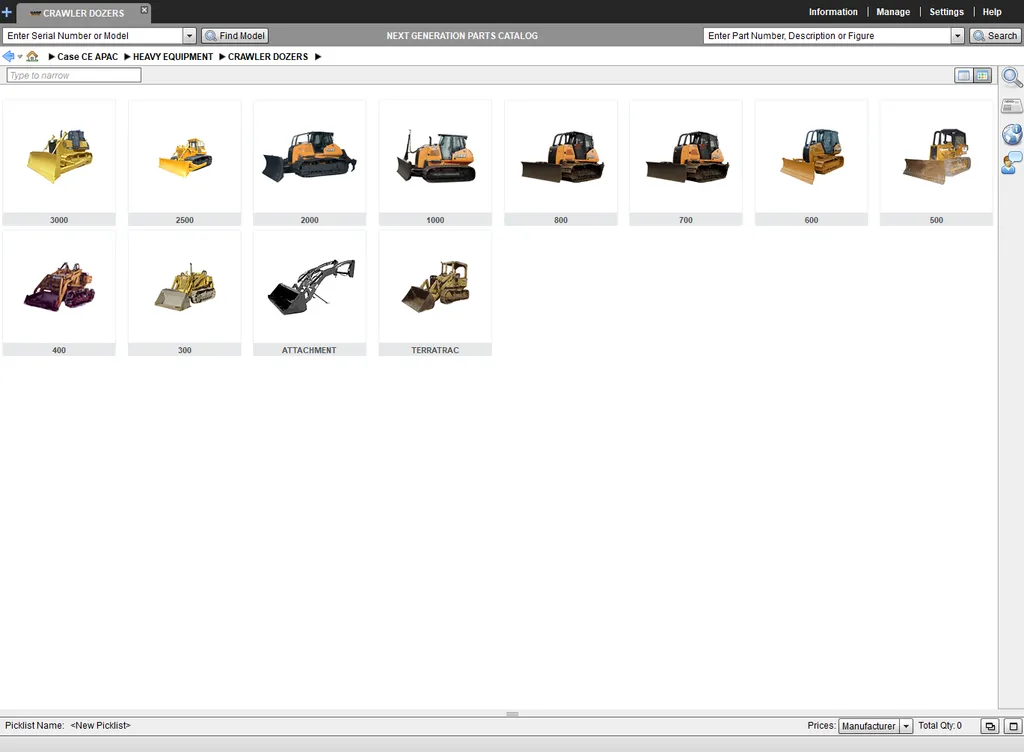Click the restore picklist panel icon
1024x752 pixels.
tap(990, 726)
